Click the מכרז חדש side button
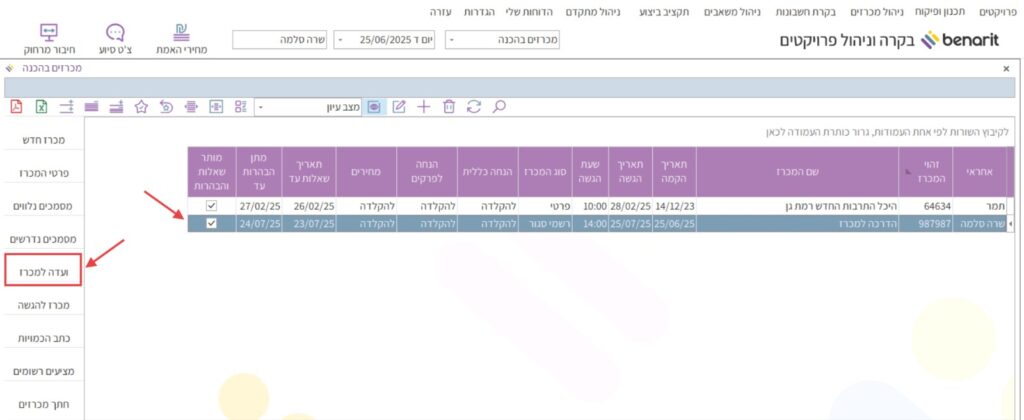Screen dimensions: 1024x420 pyautogui.click(x=43, y=140)
